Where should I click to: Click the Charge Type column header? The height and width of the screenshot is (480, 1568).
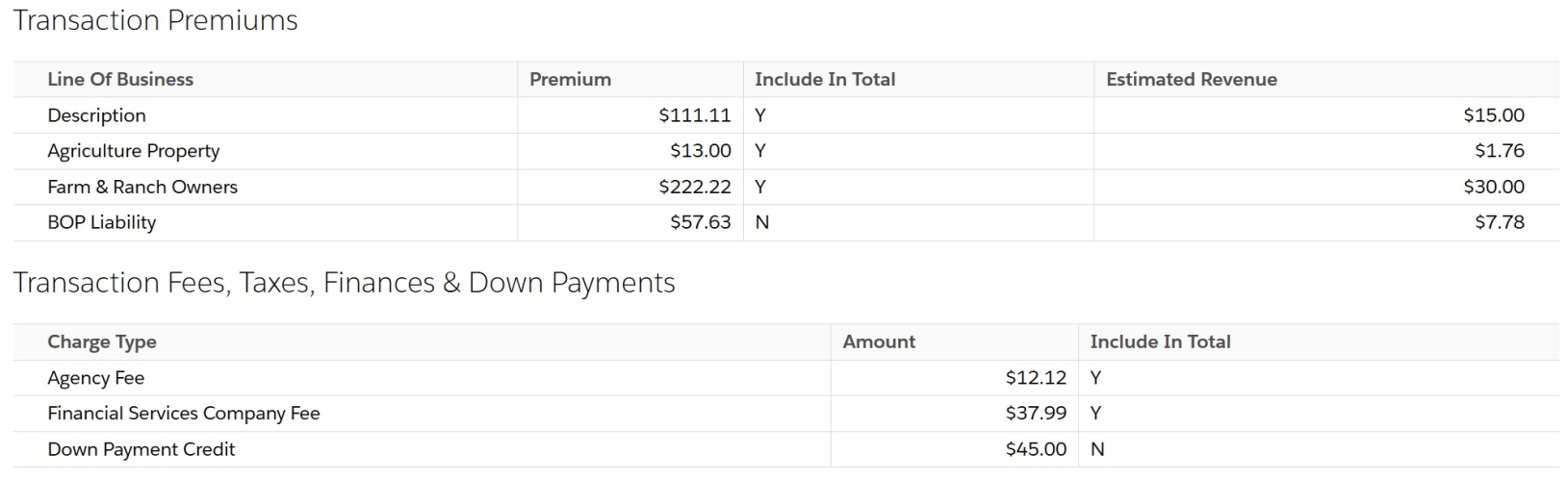click(x=102, y=341)
